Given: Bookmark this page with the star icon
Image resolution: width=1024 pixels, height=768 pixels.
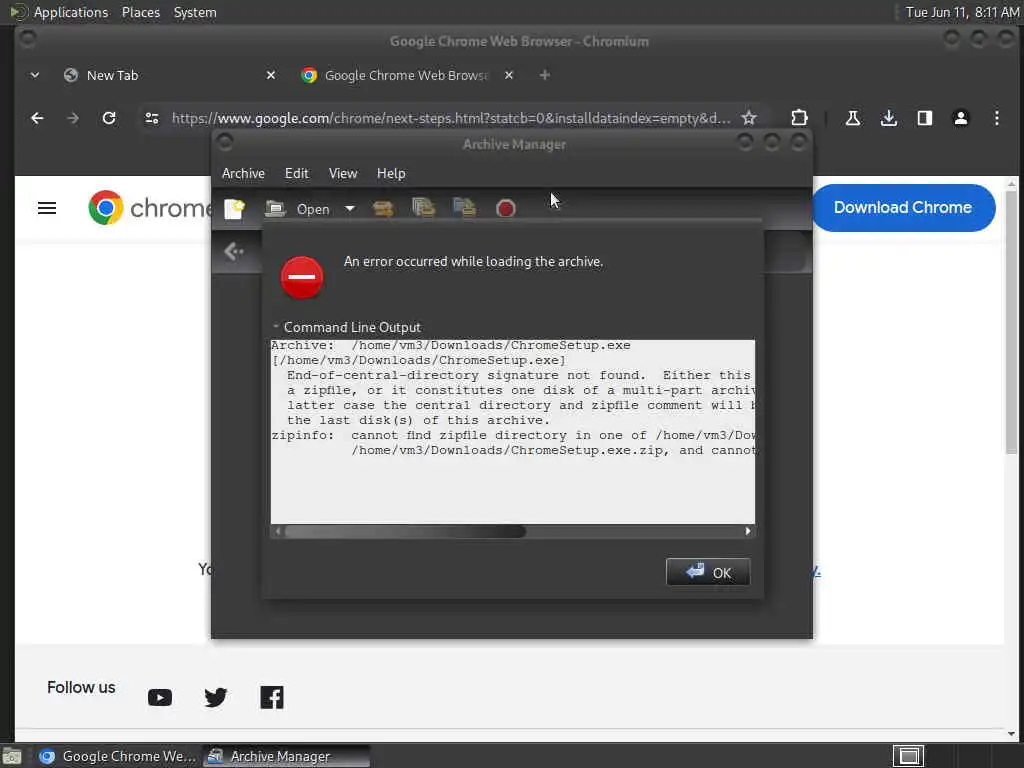Looking at the screenshot, I should (x=749, y=118).
